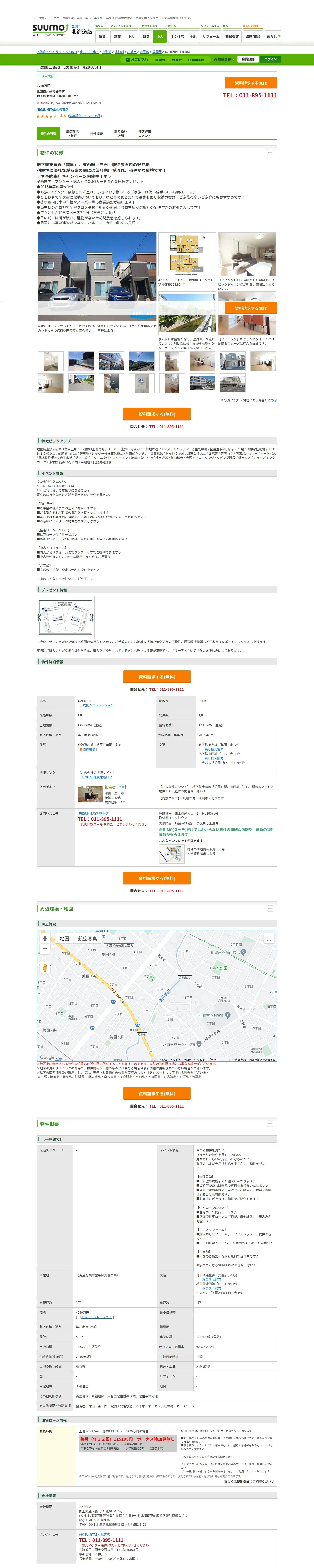314x1568 pixels.
Task: Select the 注文住宅 navigation tab
Action: pos(177,37)
